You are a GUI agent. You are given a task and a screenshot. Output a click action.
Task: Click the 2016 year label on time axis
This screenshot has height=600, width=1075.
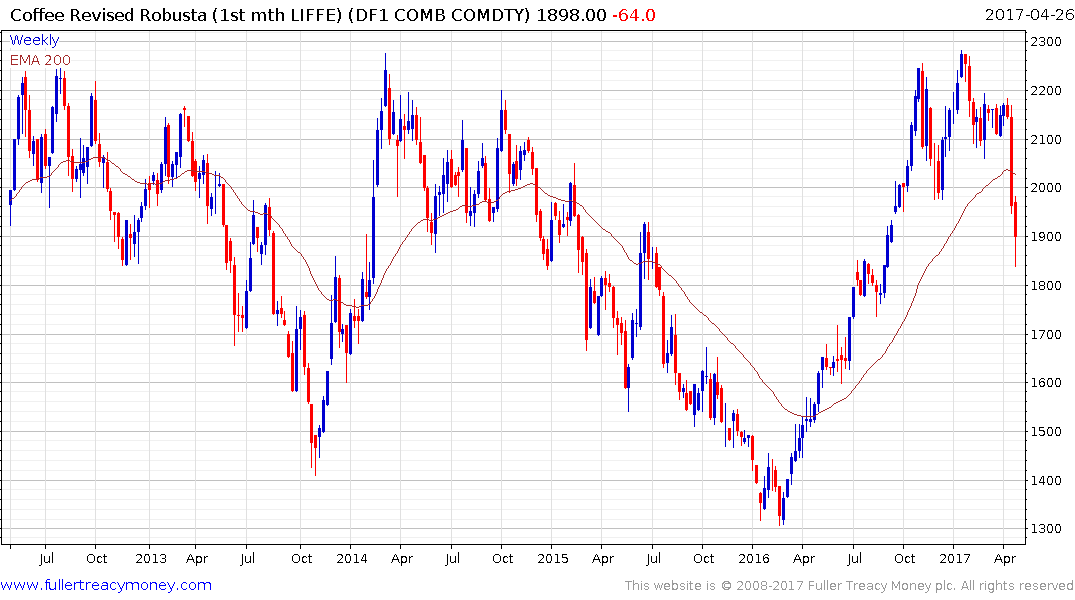coord(753,558)
